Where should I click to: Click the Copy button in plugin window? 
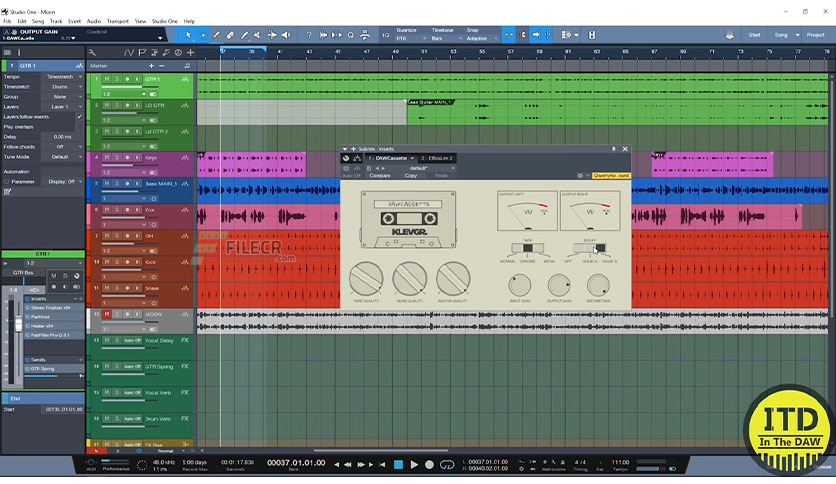click(411, 175)
